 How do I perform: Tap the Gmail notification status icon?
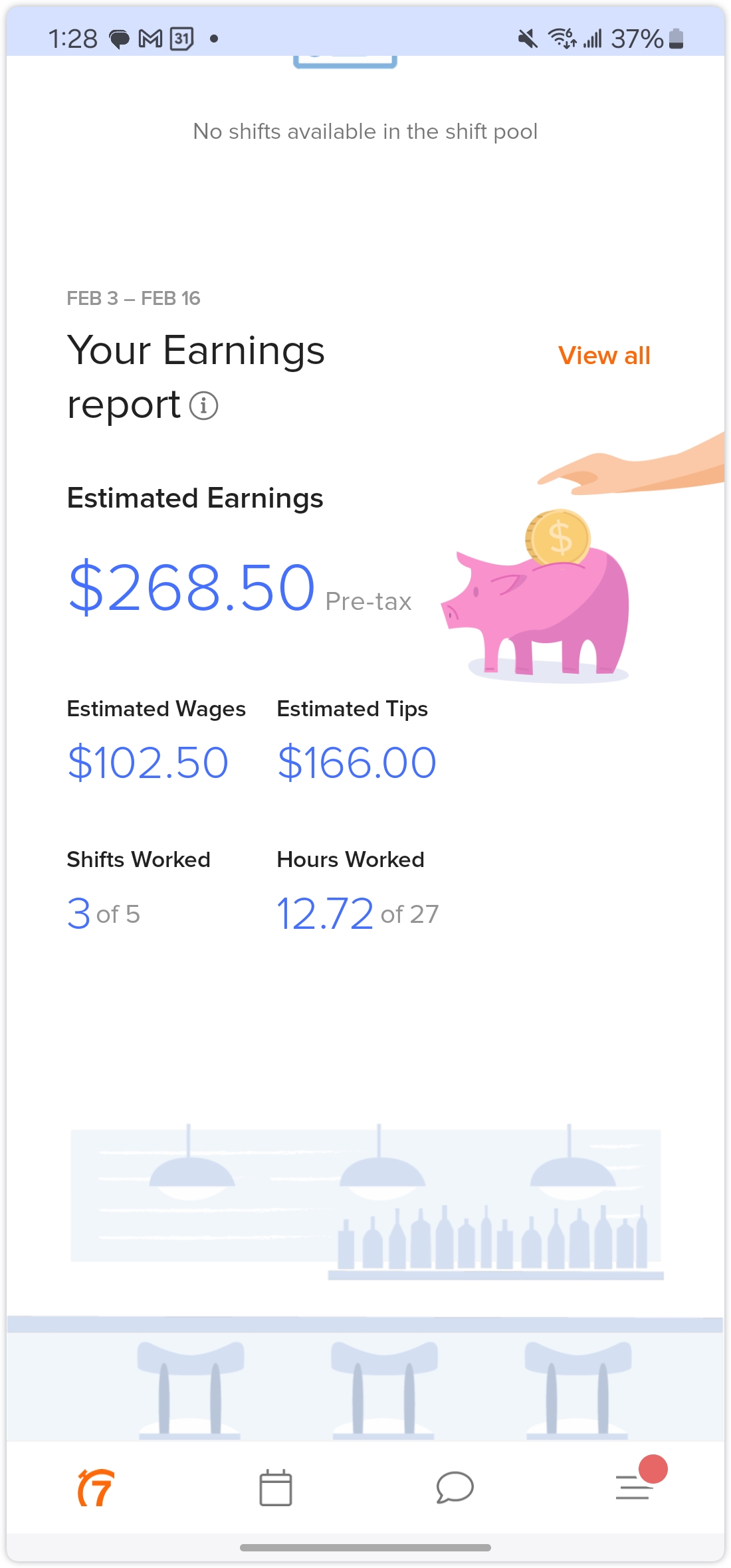pos(150,39)
